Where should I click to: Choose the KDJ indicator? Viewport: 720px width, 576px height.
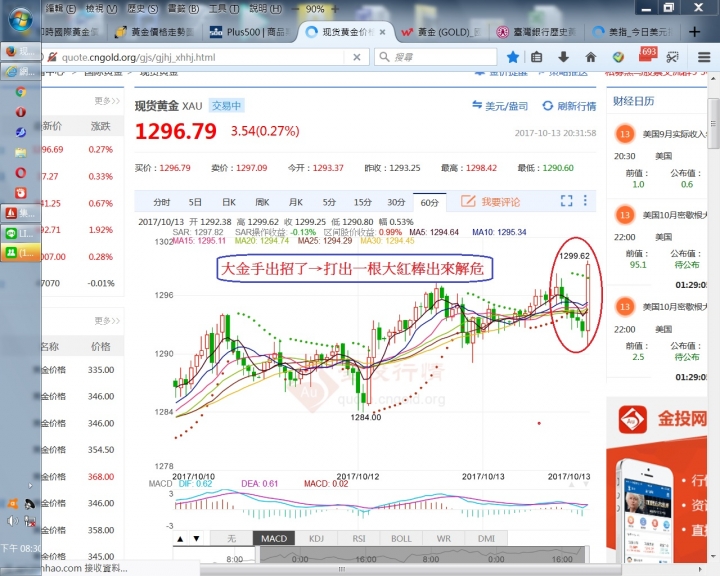click(x=316, y=538)
